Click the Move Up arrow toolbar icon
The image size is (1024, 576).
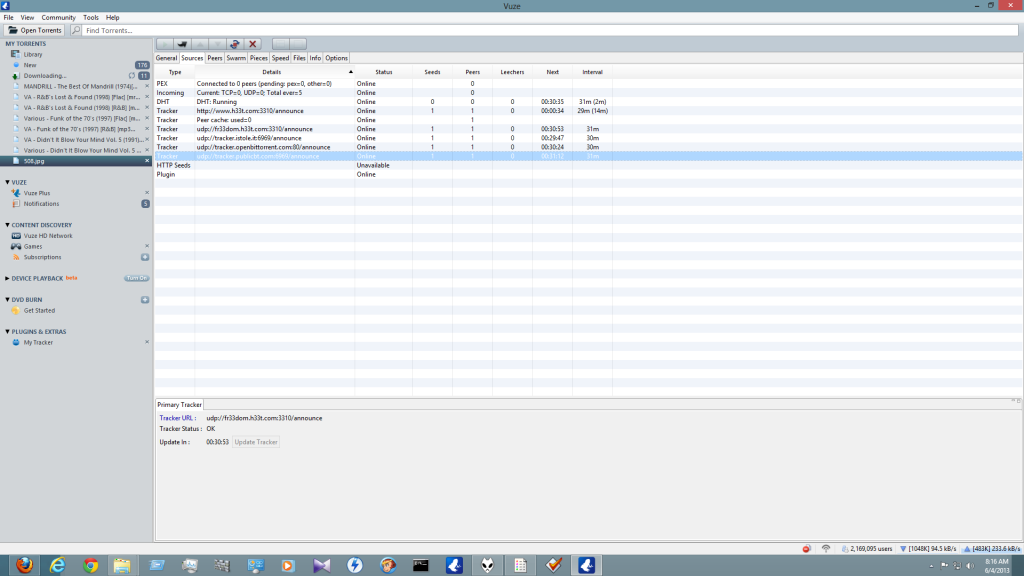200,44
